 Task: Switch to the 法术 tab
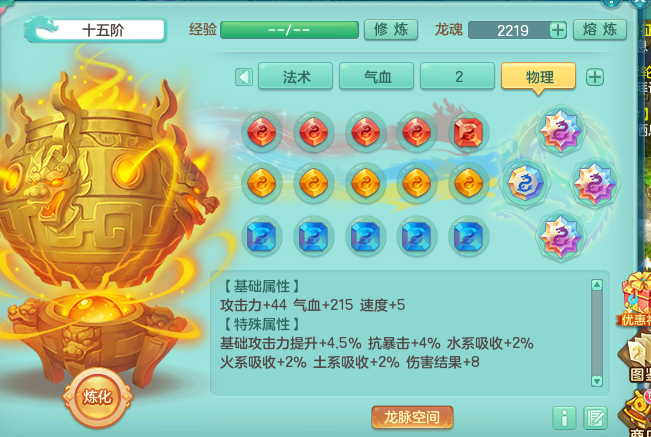296,76
